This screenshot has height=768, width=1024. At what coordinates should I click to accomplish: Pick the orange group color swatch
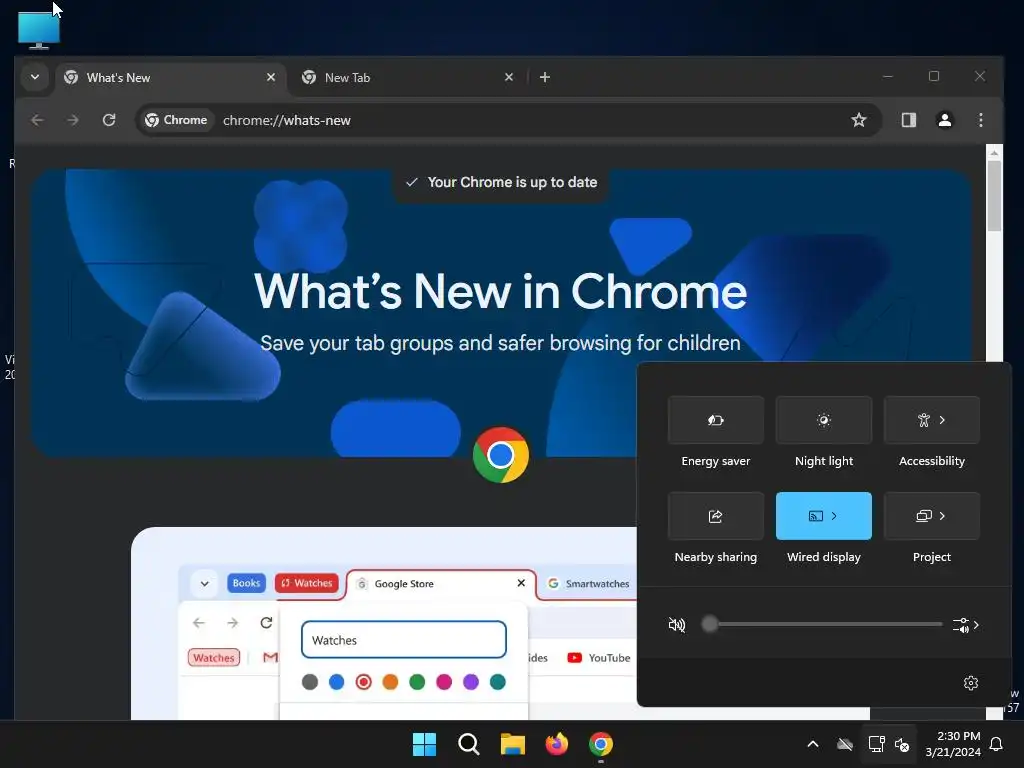[x=390, y=682]
